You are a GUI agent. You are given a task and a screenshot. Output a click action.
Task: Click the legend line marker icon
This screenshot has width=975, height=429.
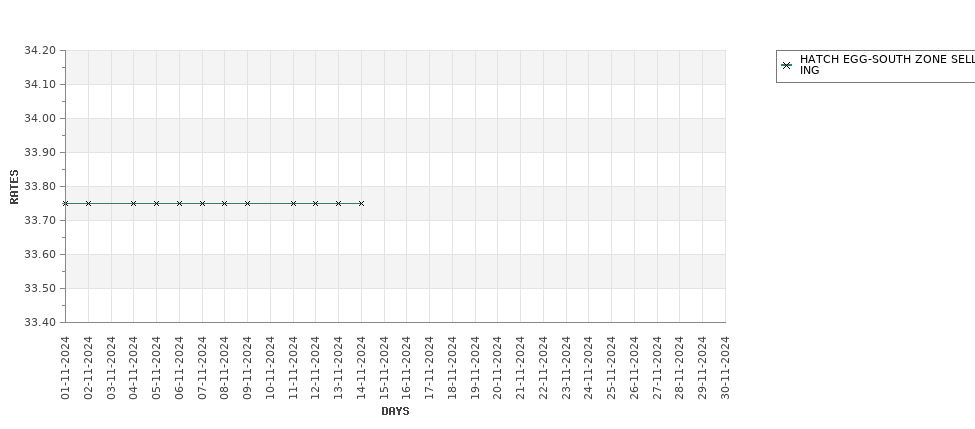787,65
